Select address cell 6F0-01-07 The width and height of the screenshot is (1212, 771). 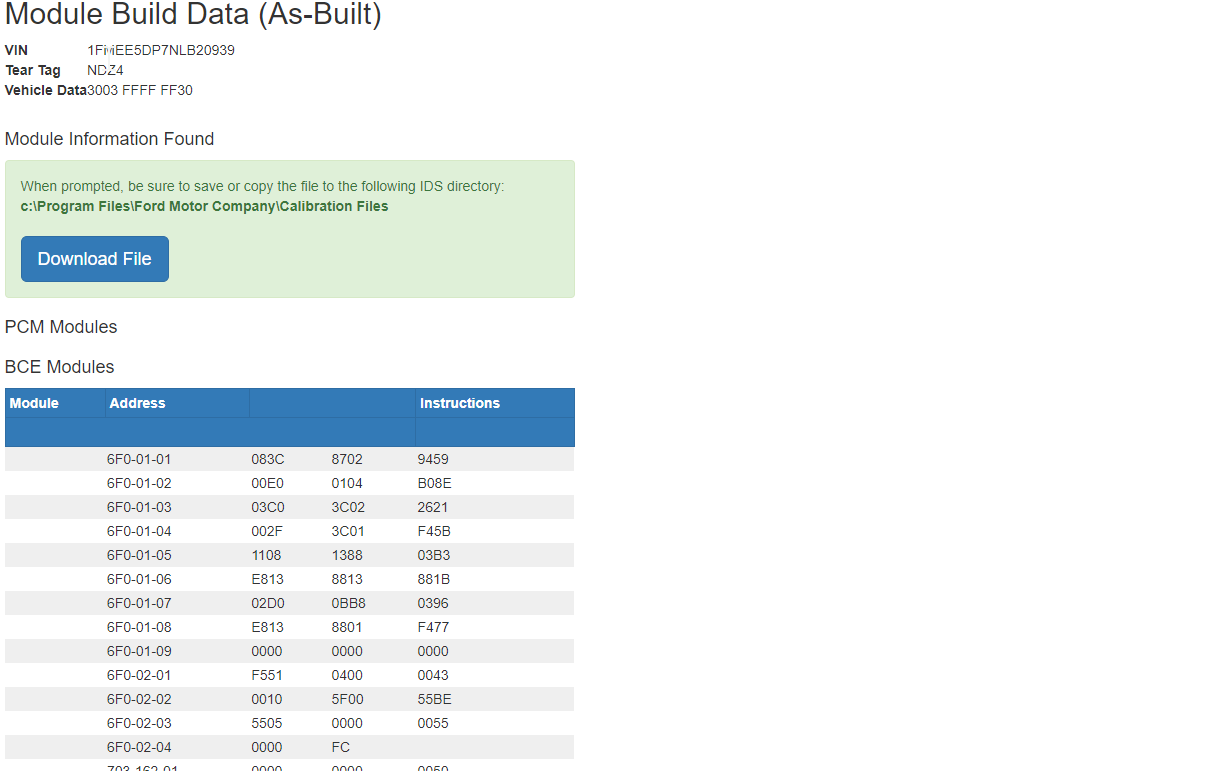(139, 603)
